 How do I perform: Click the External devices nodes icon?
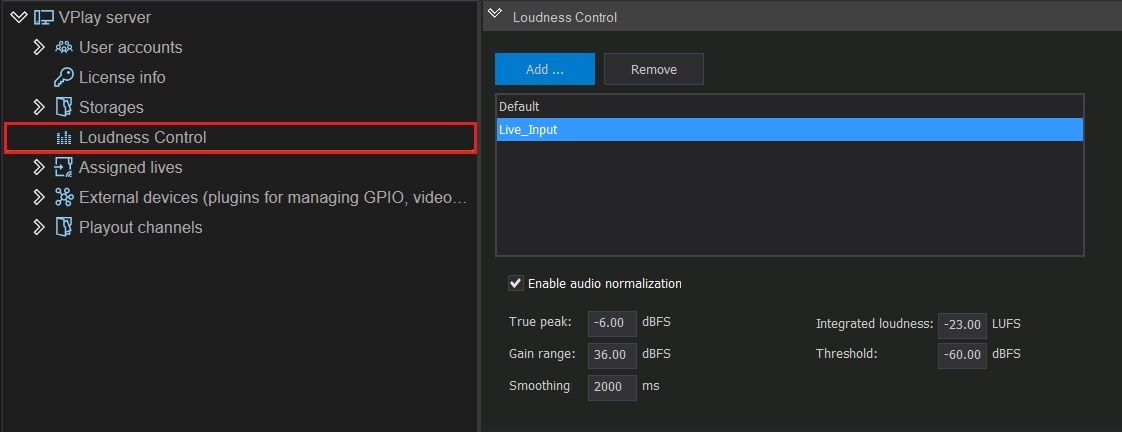tap(64, 197)
